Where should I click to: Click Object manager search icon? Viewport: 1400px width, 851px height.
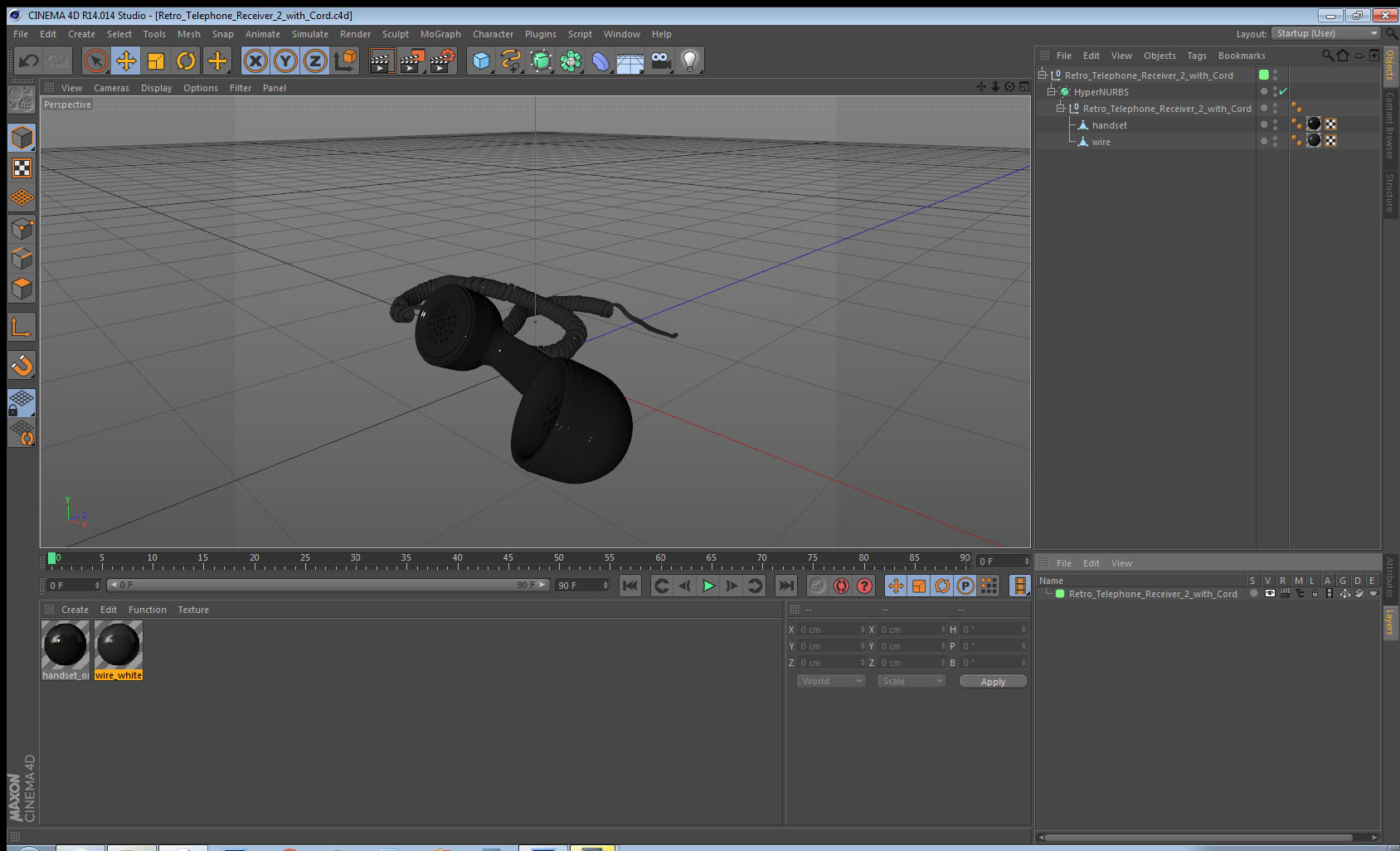[1327, 56]
